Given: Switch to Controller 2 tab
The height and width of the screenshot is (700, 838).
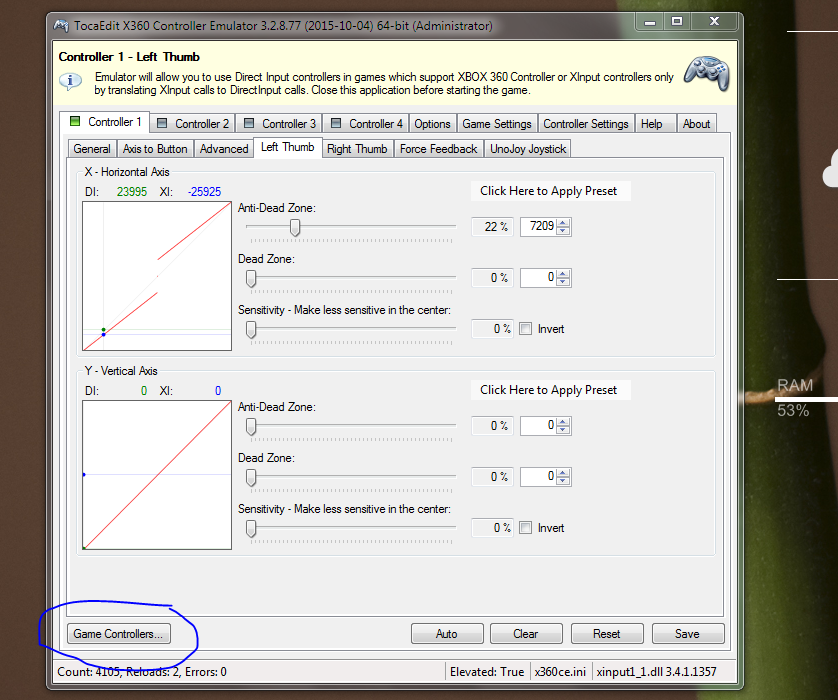Looking at the screenshot, I should (x=193, y=124).
